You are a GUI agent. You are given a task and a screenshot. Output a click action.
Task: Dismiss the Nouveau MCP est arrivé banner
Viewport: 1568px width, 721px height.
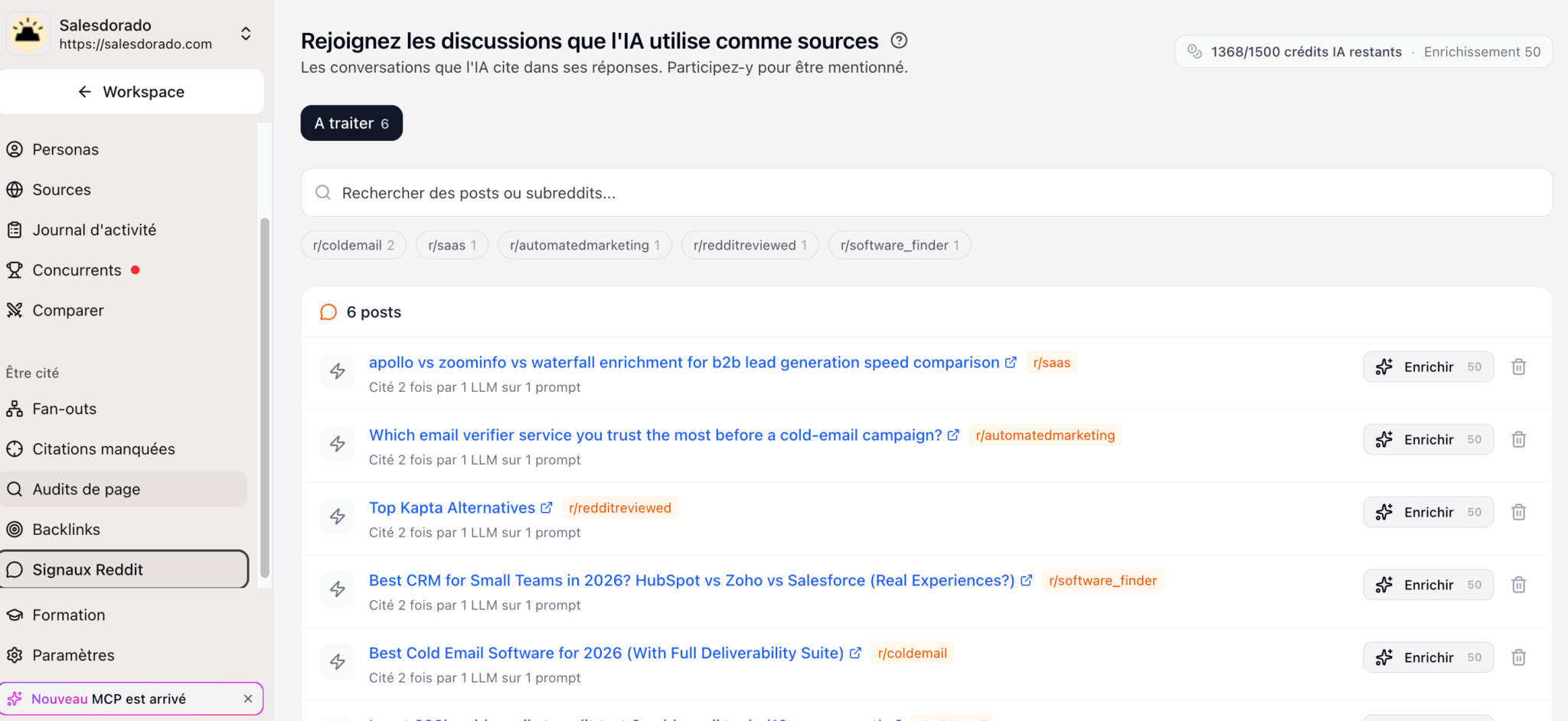click(x=248, y=699)
